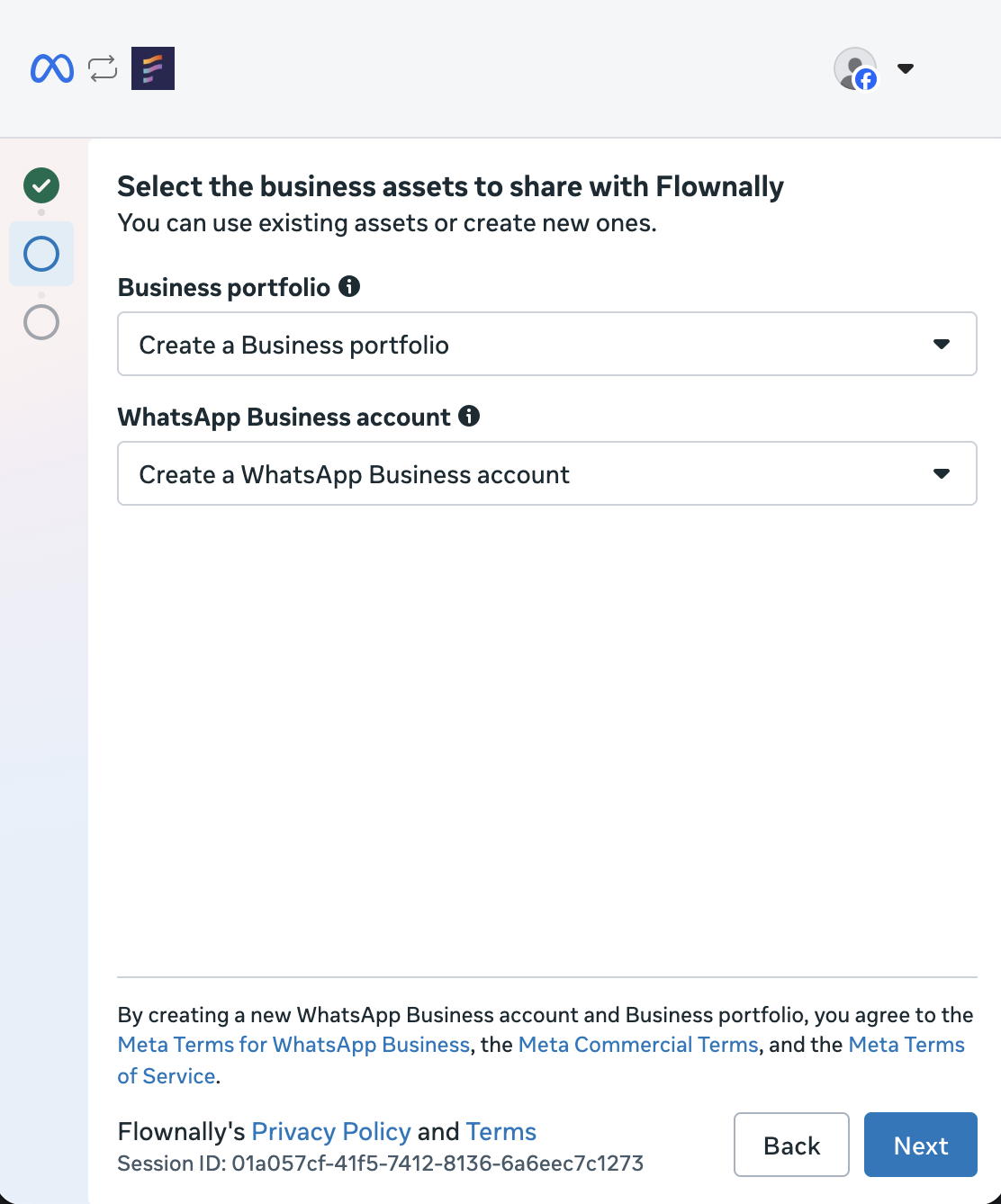Select the current blue circle step

point(41,254)
